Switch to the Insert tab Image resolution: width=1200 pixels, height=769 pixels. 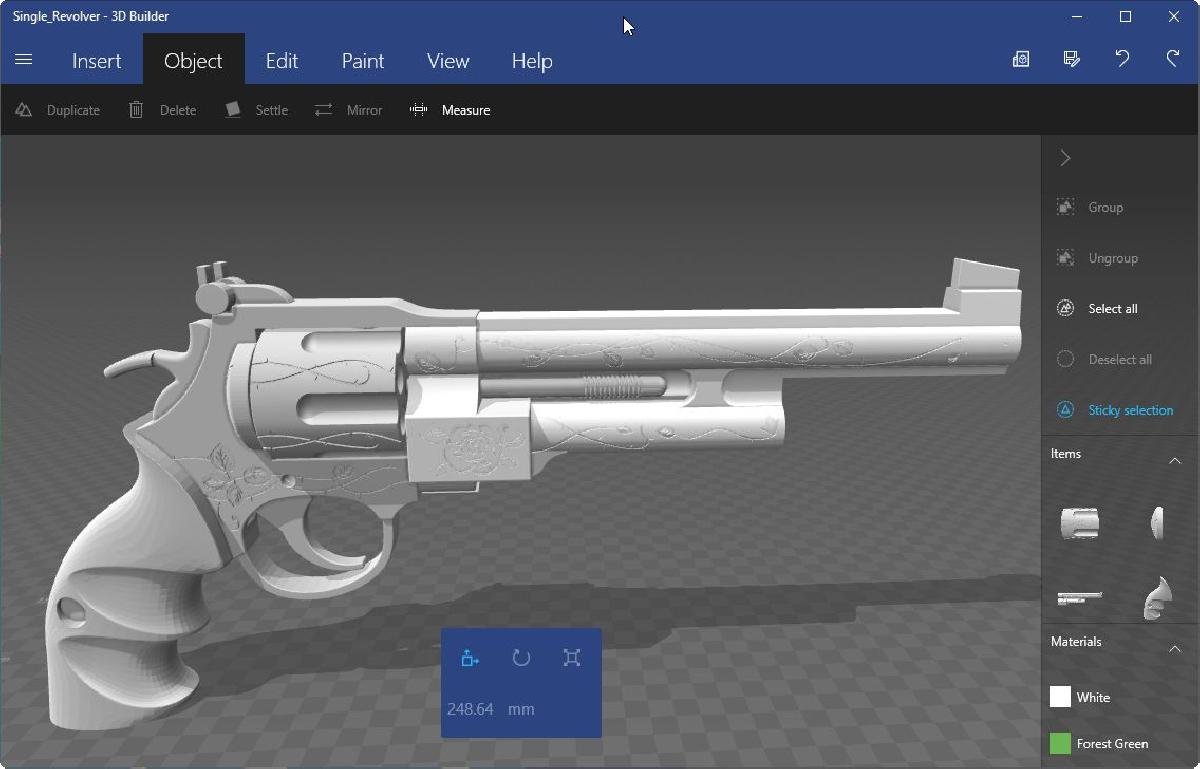(x=97, y=61)
